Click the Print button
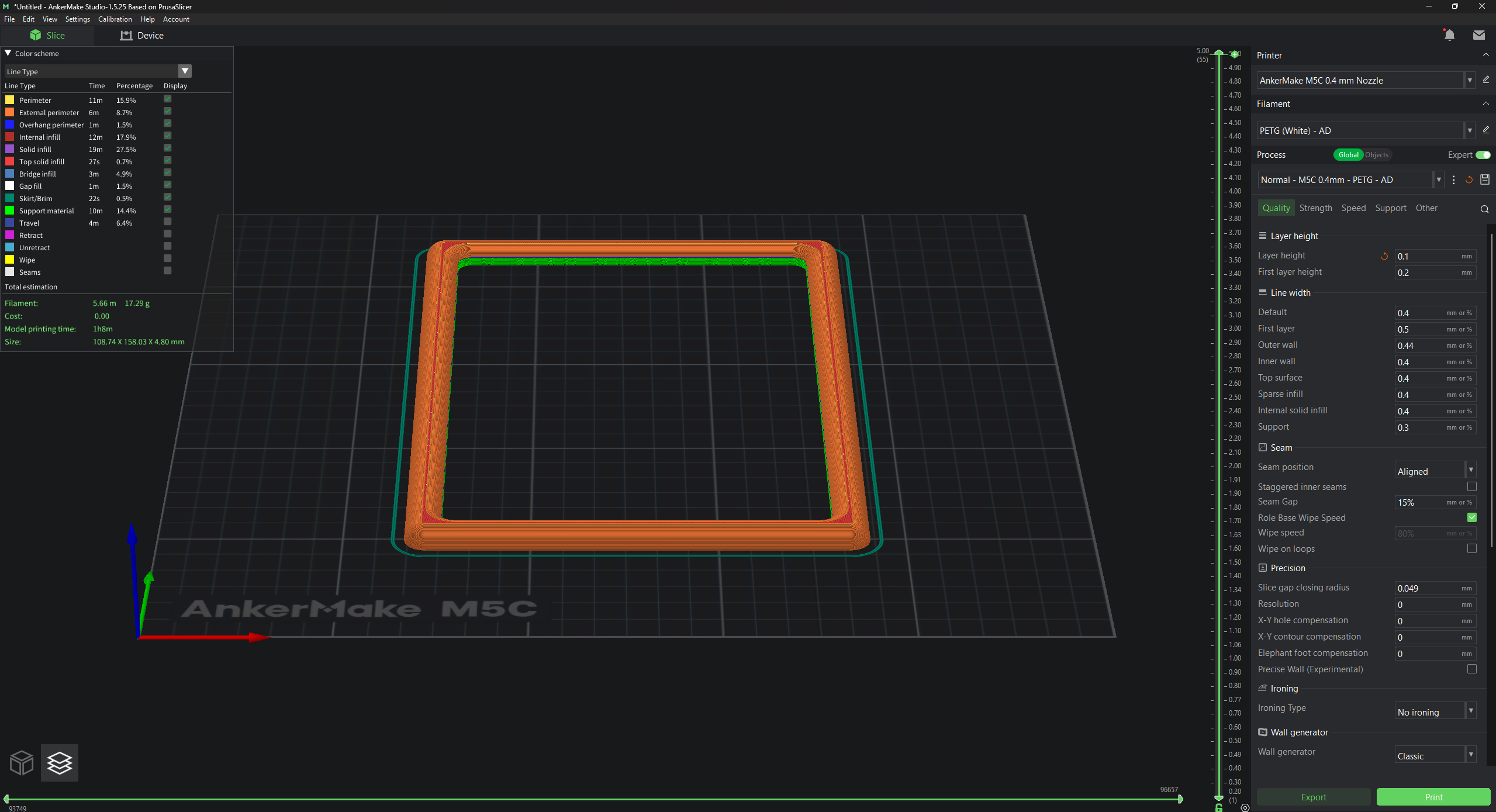 tap(1433, 797)
